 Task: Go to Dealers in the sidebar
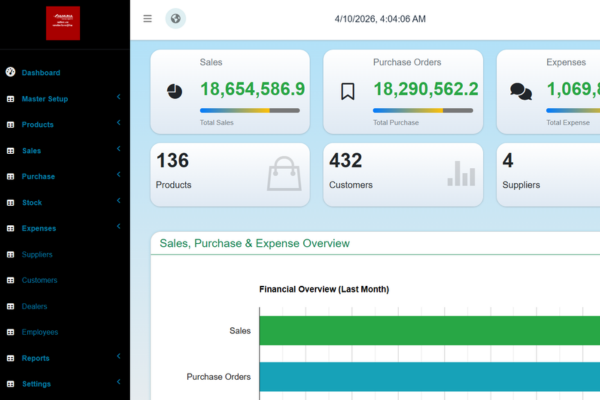(35, 306)
